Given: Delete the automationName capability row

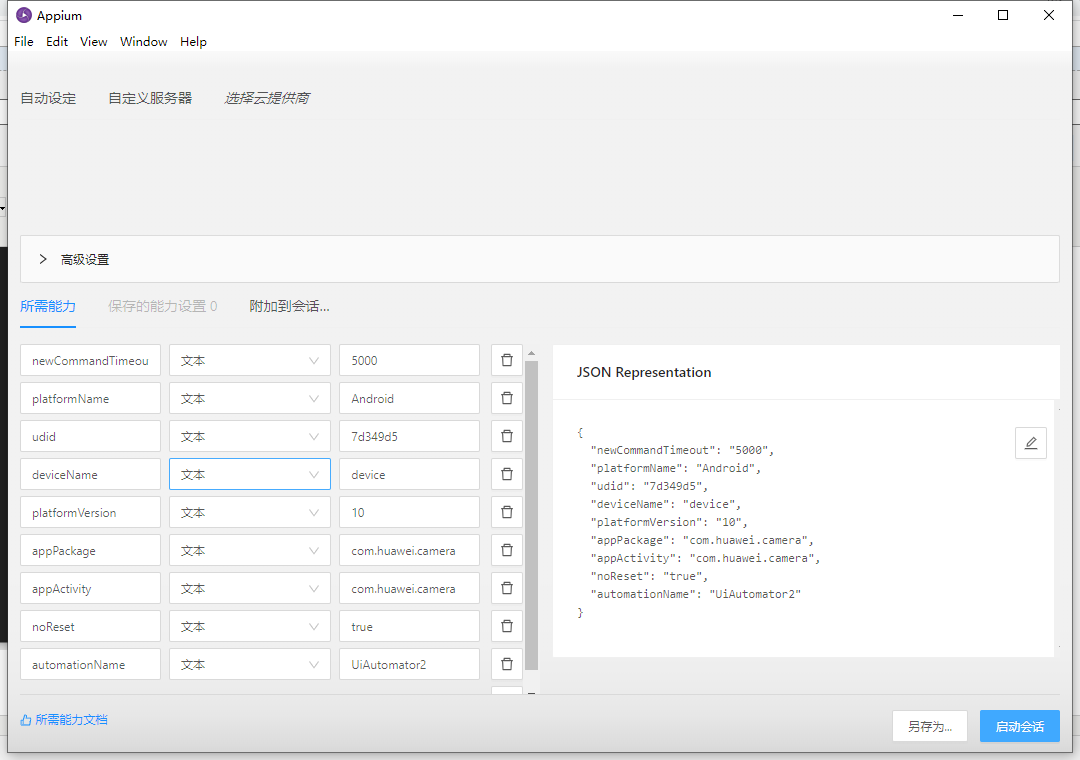Looking at the screenshot, I should coord(507,664).
